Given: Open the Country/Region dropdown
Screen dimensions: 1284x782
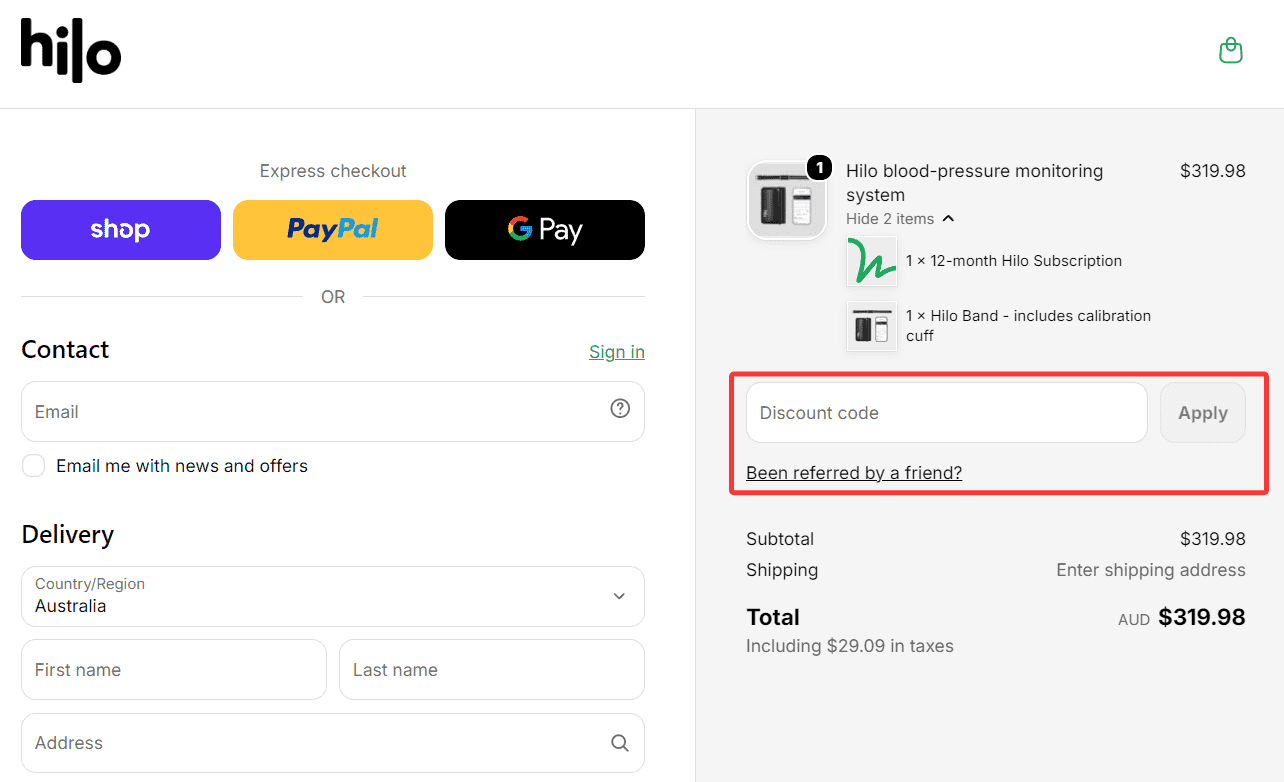Looking at the screenshot, I should [x=333, y=597].
